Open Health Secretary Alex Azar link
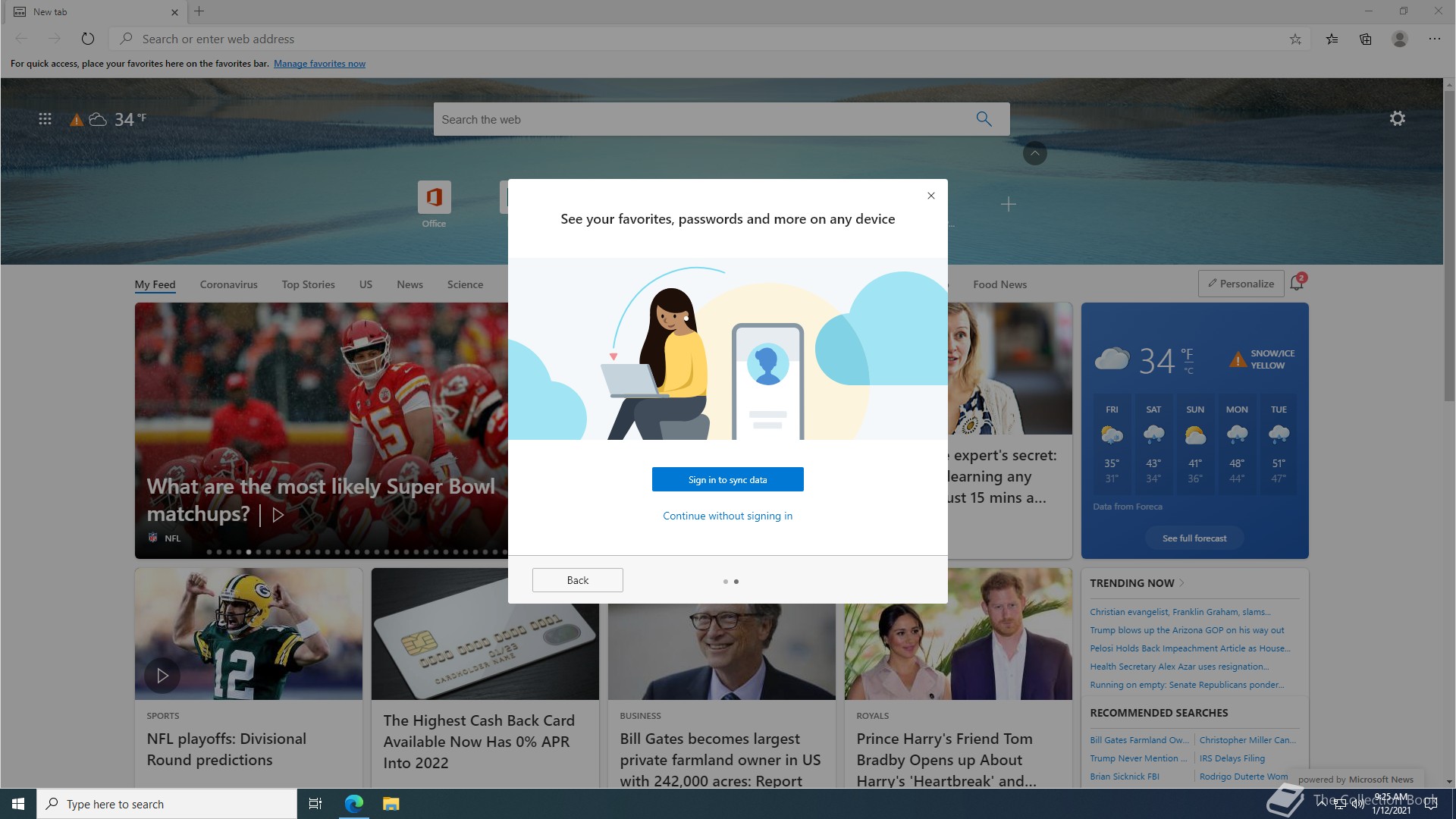The width and height of the screenshot is (1456, 819). pyautogui.click(x=1179, y=667)
